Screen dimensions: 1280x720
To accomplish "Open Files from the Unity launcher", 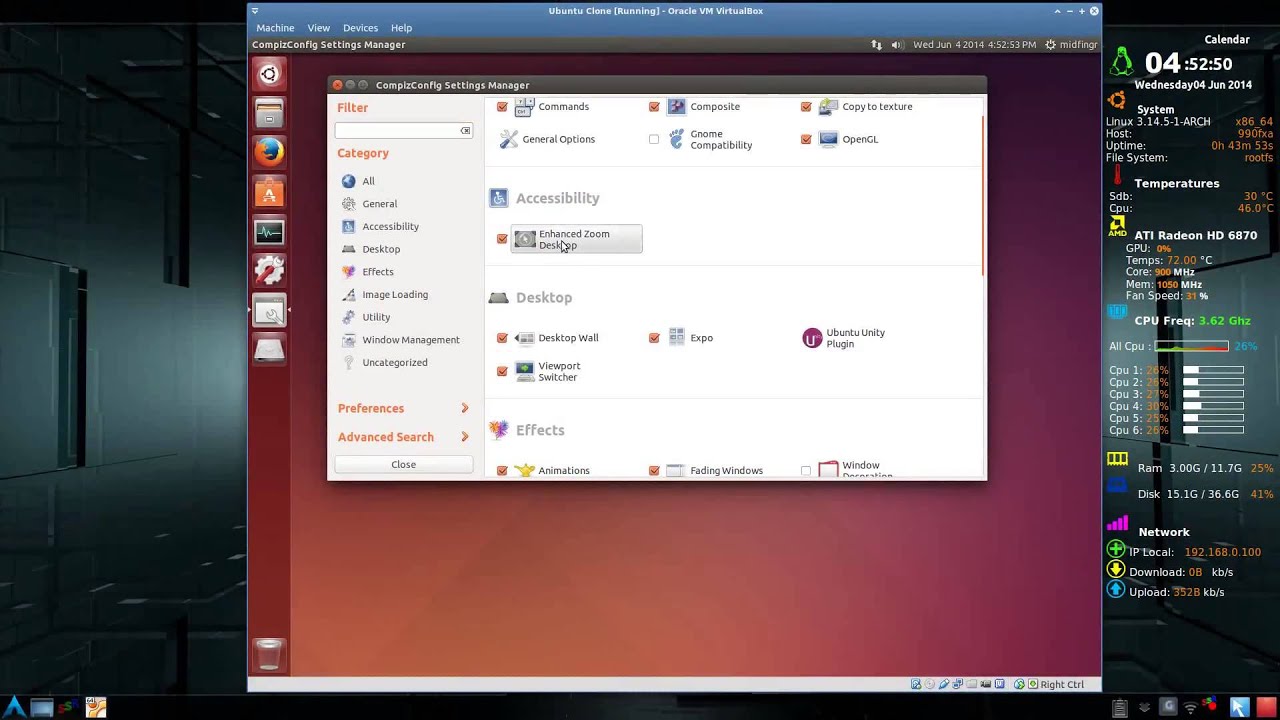I will coord(269,113).
